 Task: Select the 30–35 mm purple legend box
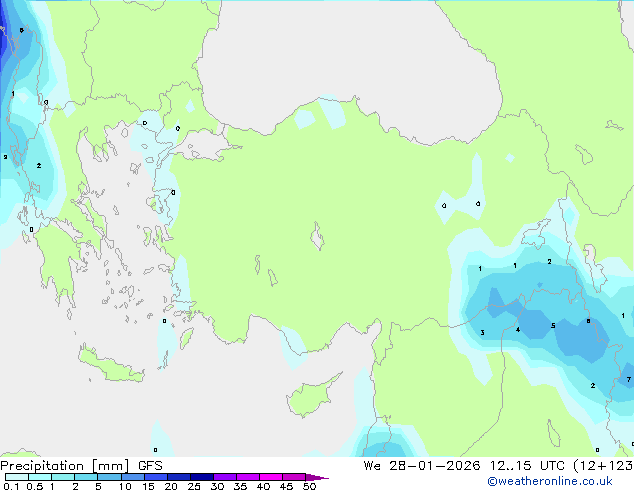point(225,477)
